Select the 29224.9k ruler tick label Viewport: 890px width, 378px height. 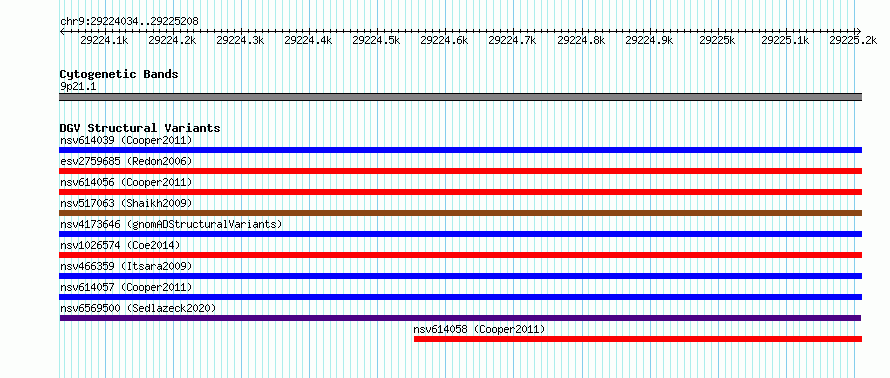coord(649,40)
